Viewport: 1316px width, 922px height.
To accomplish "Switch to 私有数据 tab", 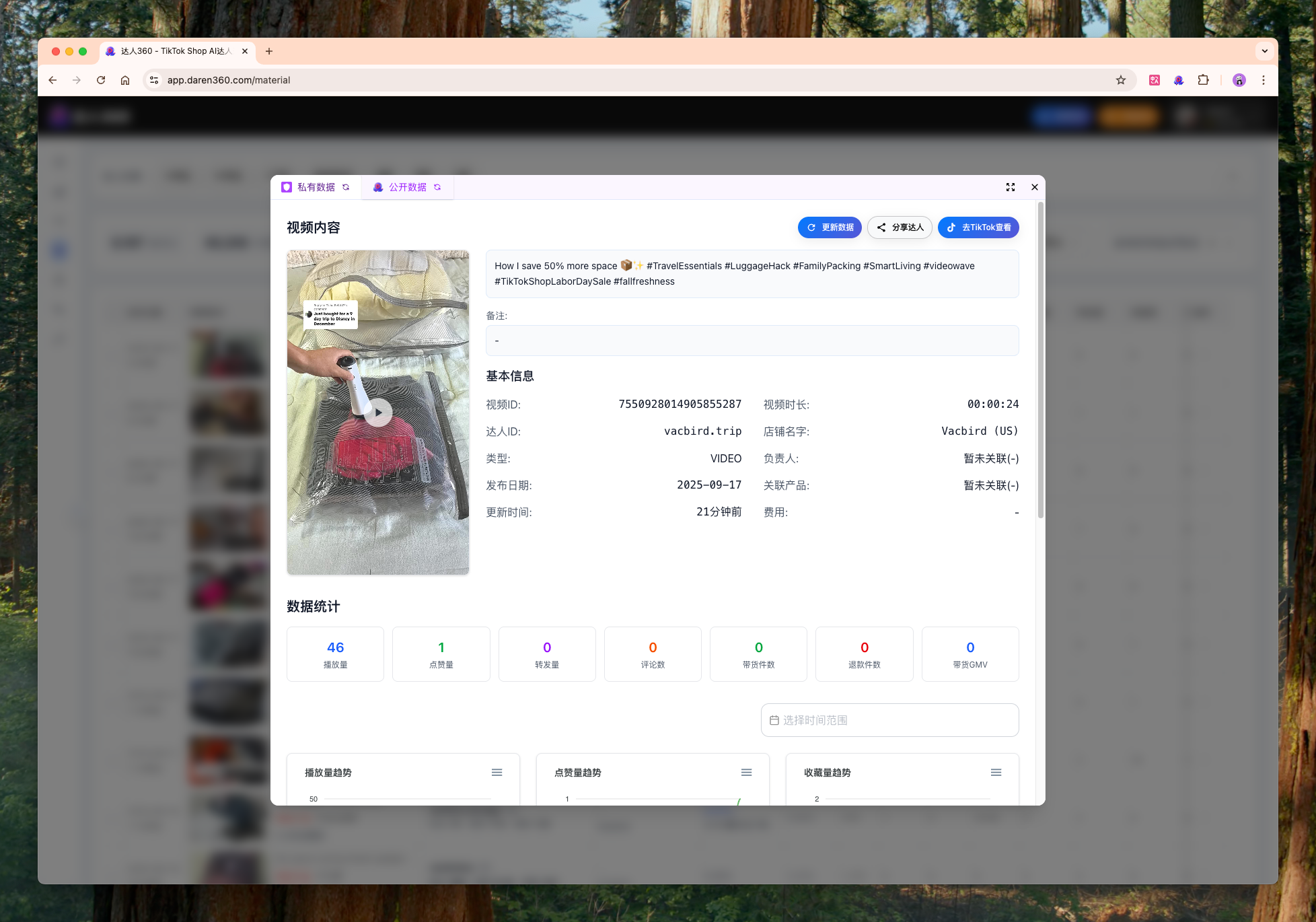I will point(316,187).
